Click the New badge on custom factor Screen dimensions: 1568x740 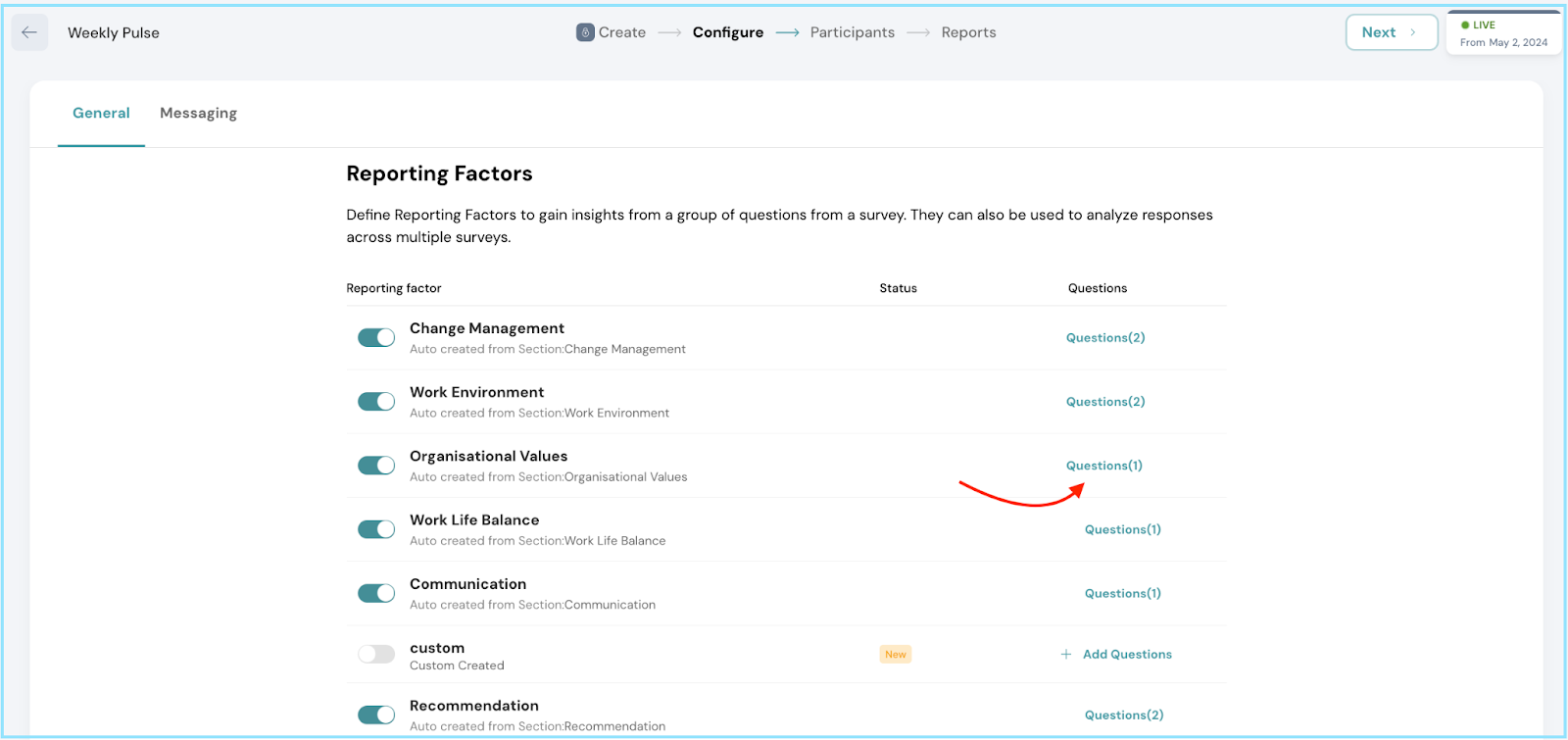[x=896, y=655]
